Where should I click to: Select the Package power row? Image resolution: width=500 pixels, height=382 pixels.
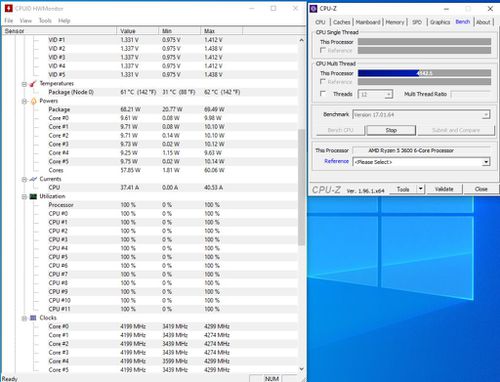click(x=150, y=109)
